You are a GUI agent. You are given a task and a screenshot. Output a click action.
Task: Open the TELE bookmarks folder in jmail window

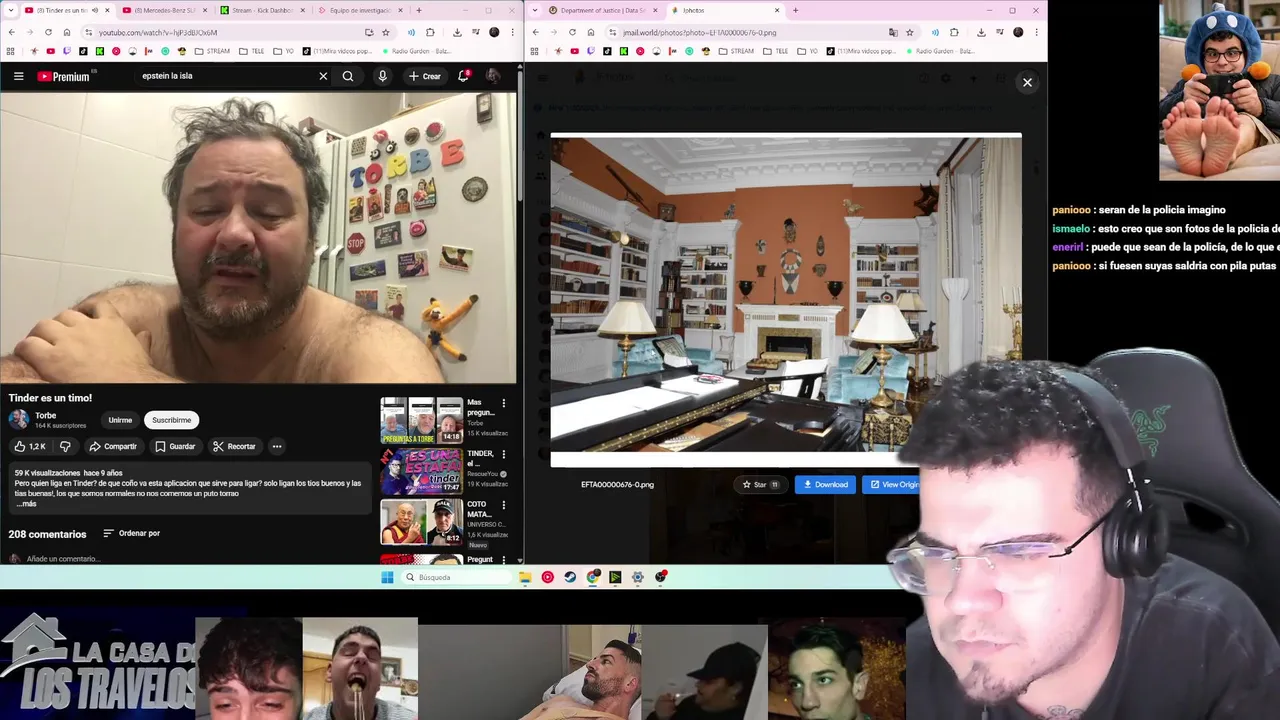(774, 51)
